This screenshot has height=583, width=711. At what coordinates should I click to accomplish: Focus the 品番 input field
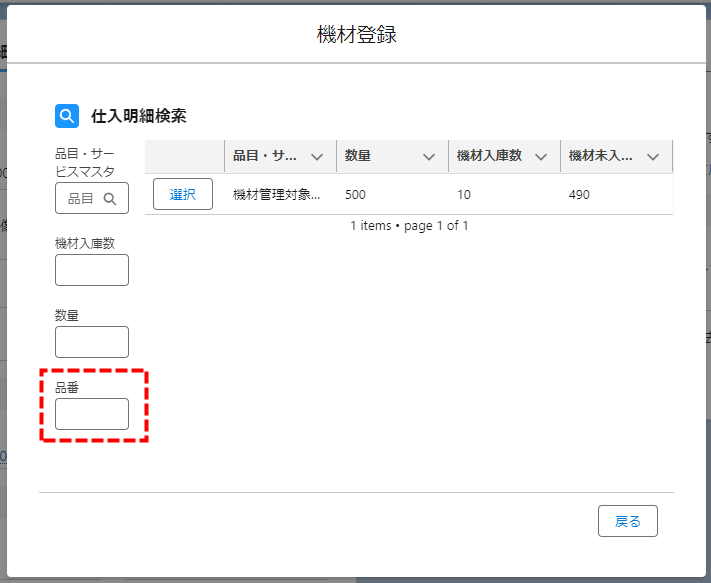(x=92, y=414)
